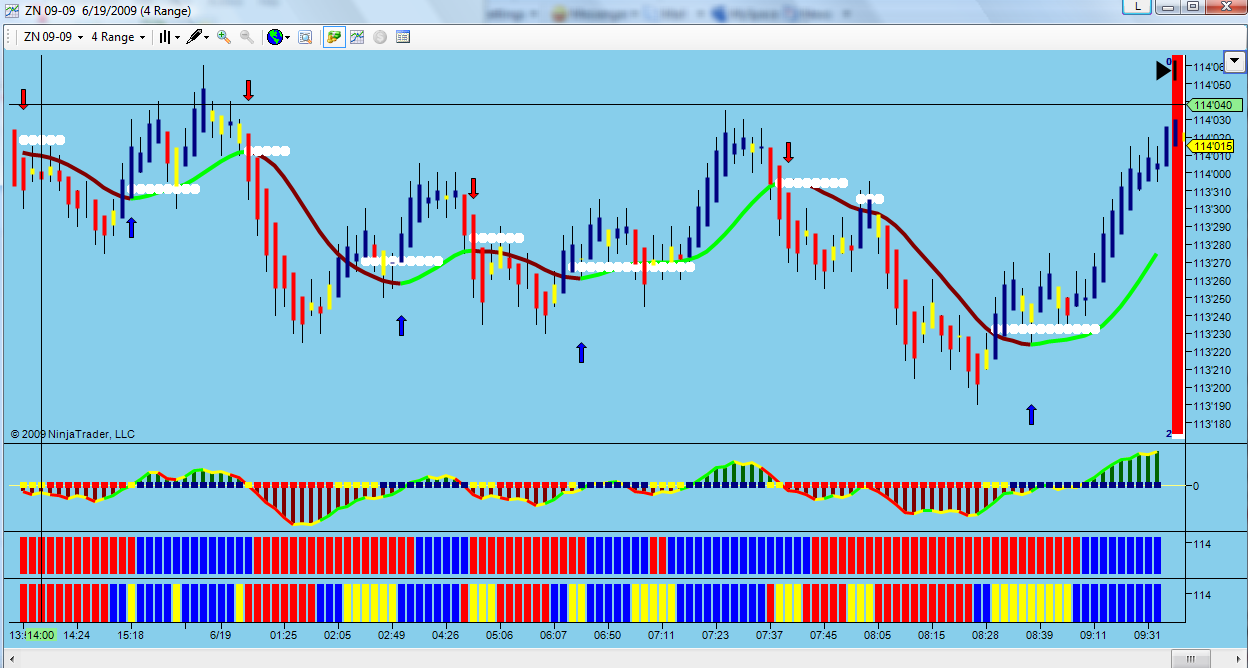Click the 15:18 time axis label
This screenshot has height=668, width=1248.
coord(130,635)
